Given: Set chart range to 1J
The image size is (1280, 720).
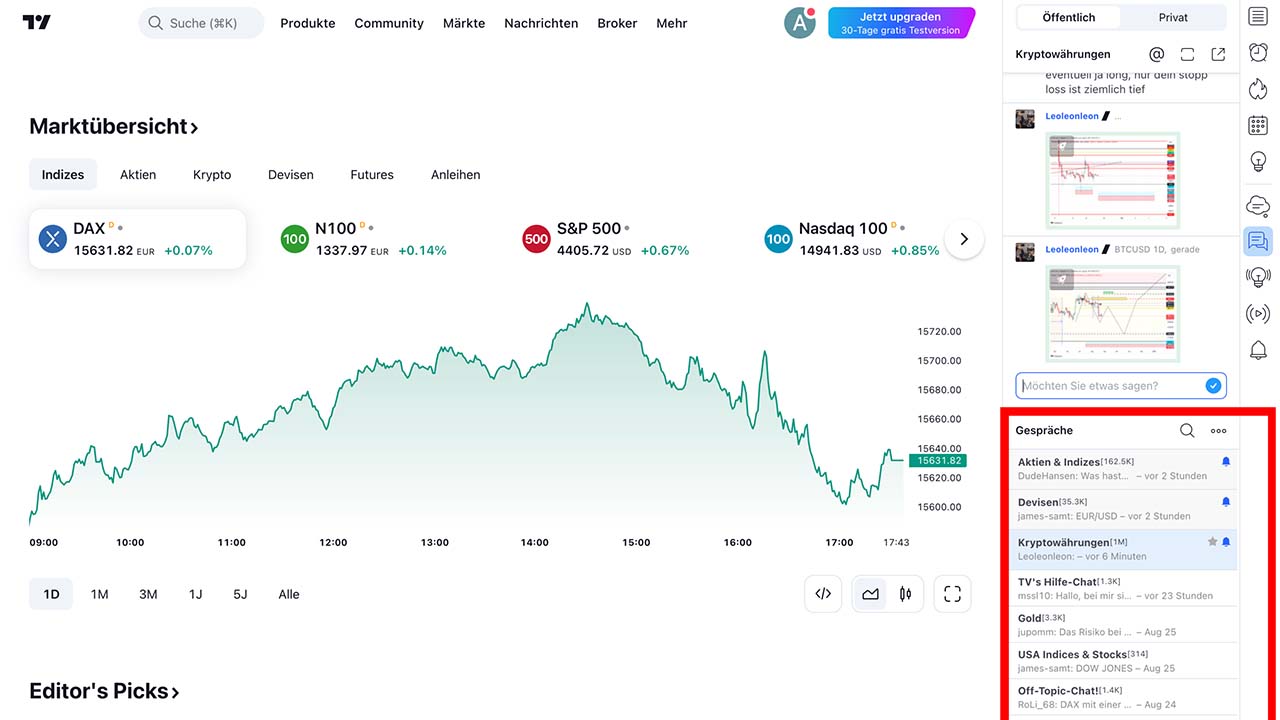Looking at the screenshot, I should [x=195, y=594].
